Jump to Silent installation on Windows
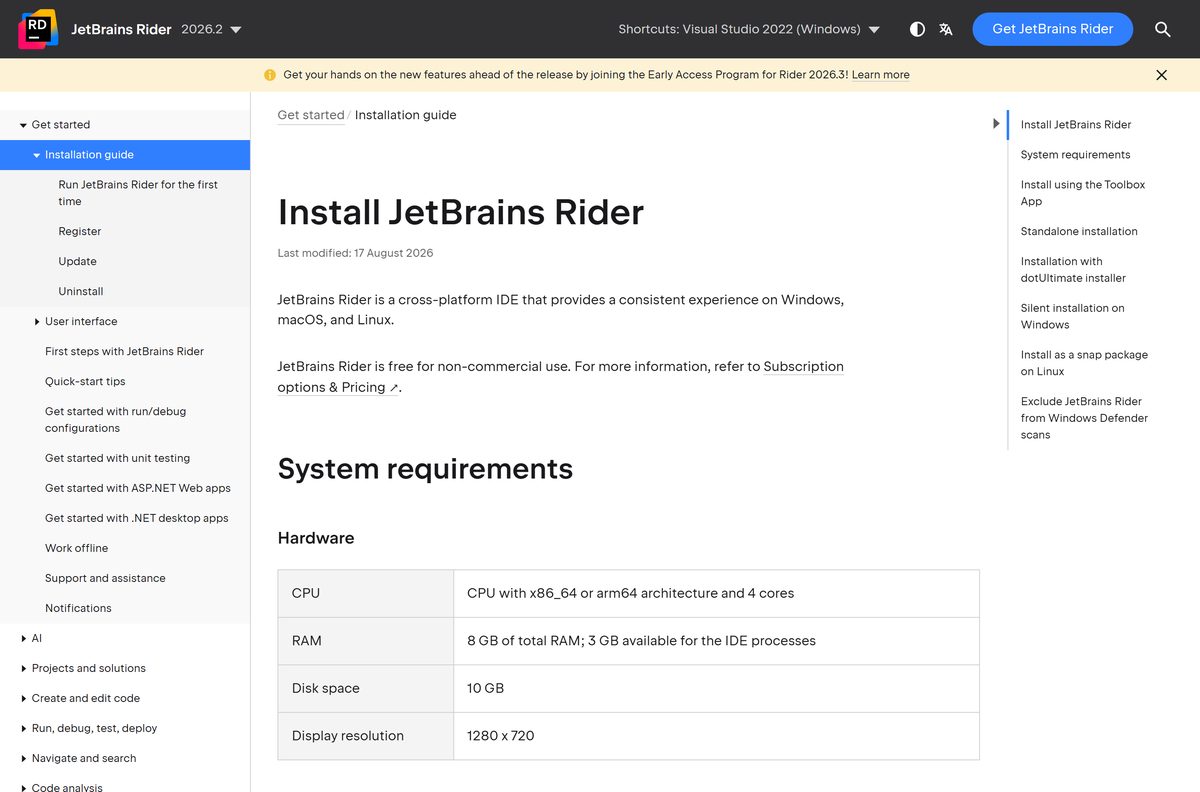1200x792 pixels. [x=1072, y=316]
